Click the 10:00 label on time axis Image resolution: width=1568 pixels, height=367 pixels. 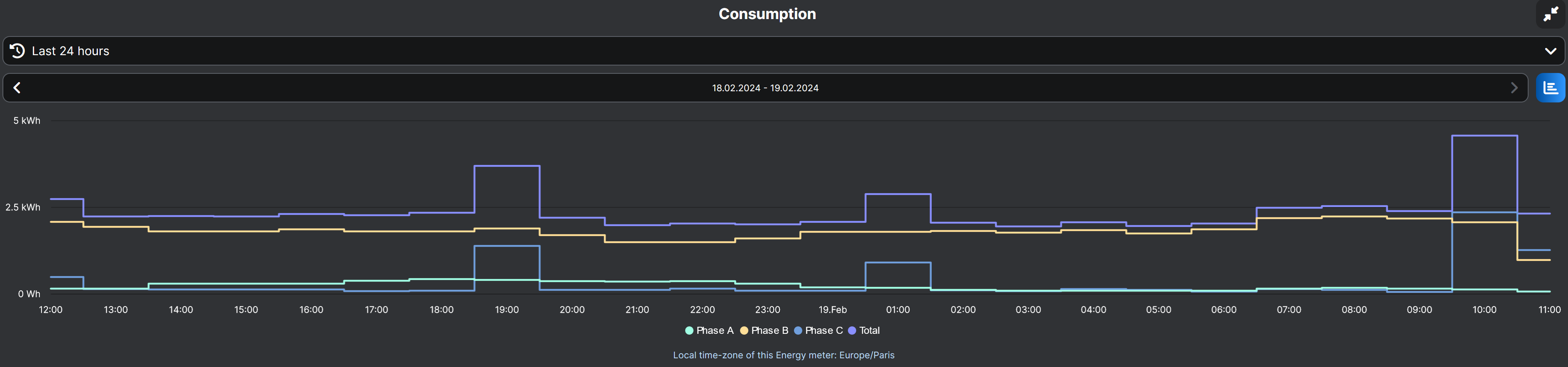click(1484, 310)
